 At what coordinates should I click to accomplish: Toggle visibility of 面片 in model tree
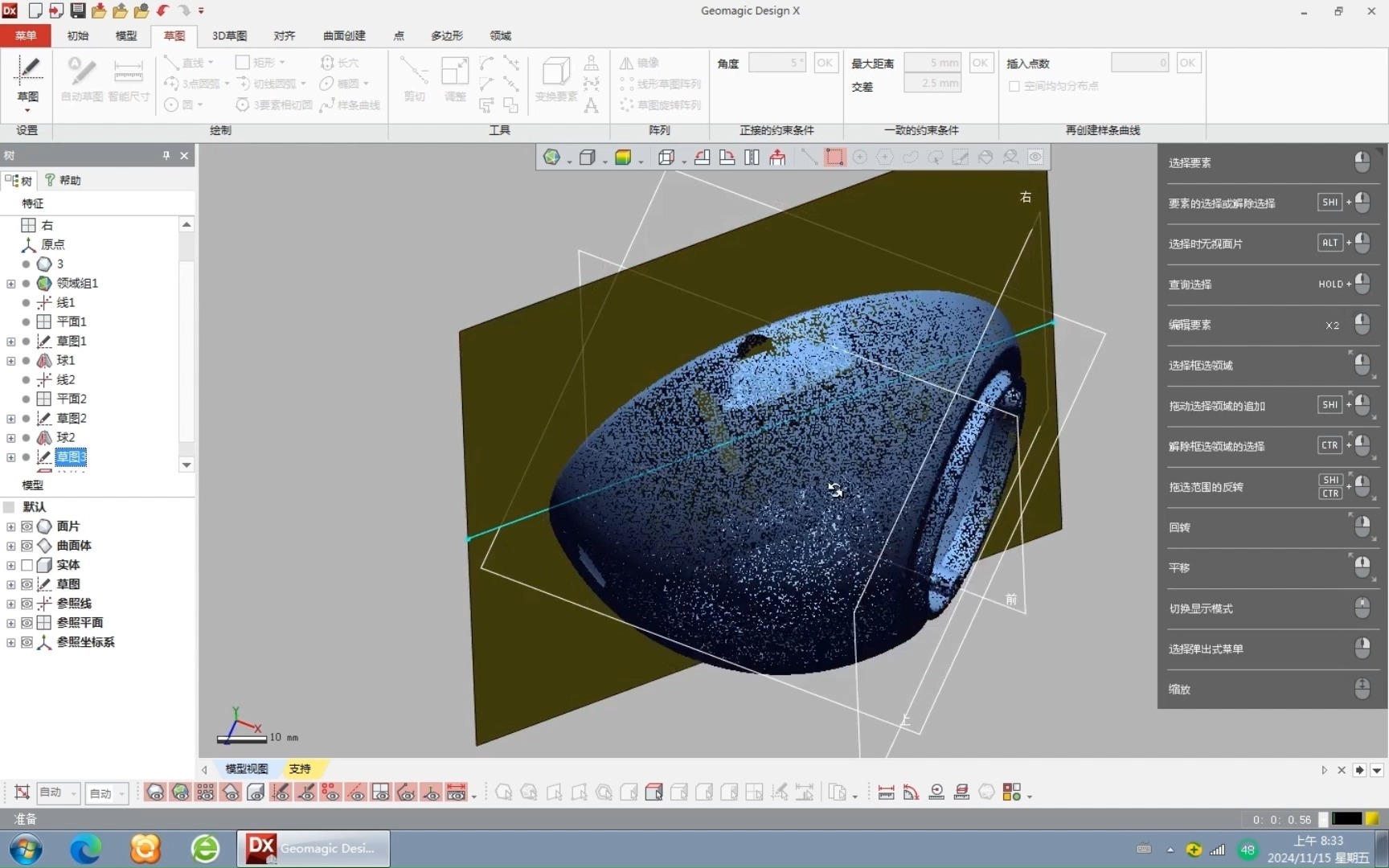(27, 526)
